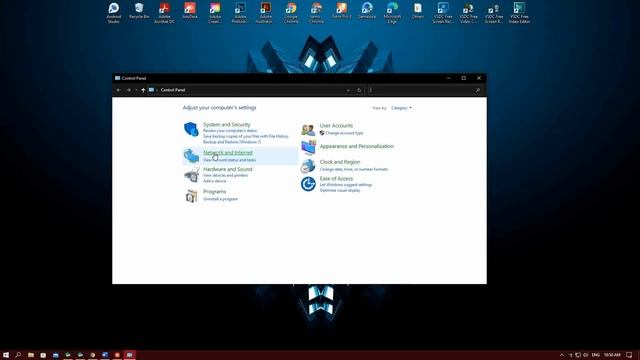Open View devices and printers
The height and width of the screenshot is (360, 640).
point(225,175)
